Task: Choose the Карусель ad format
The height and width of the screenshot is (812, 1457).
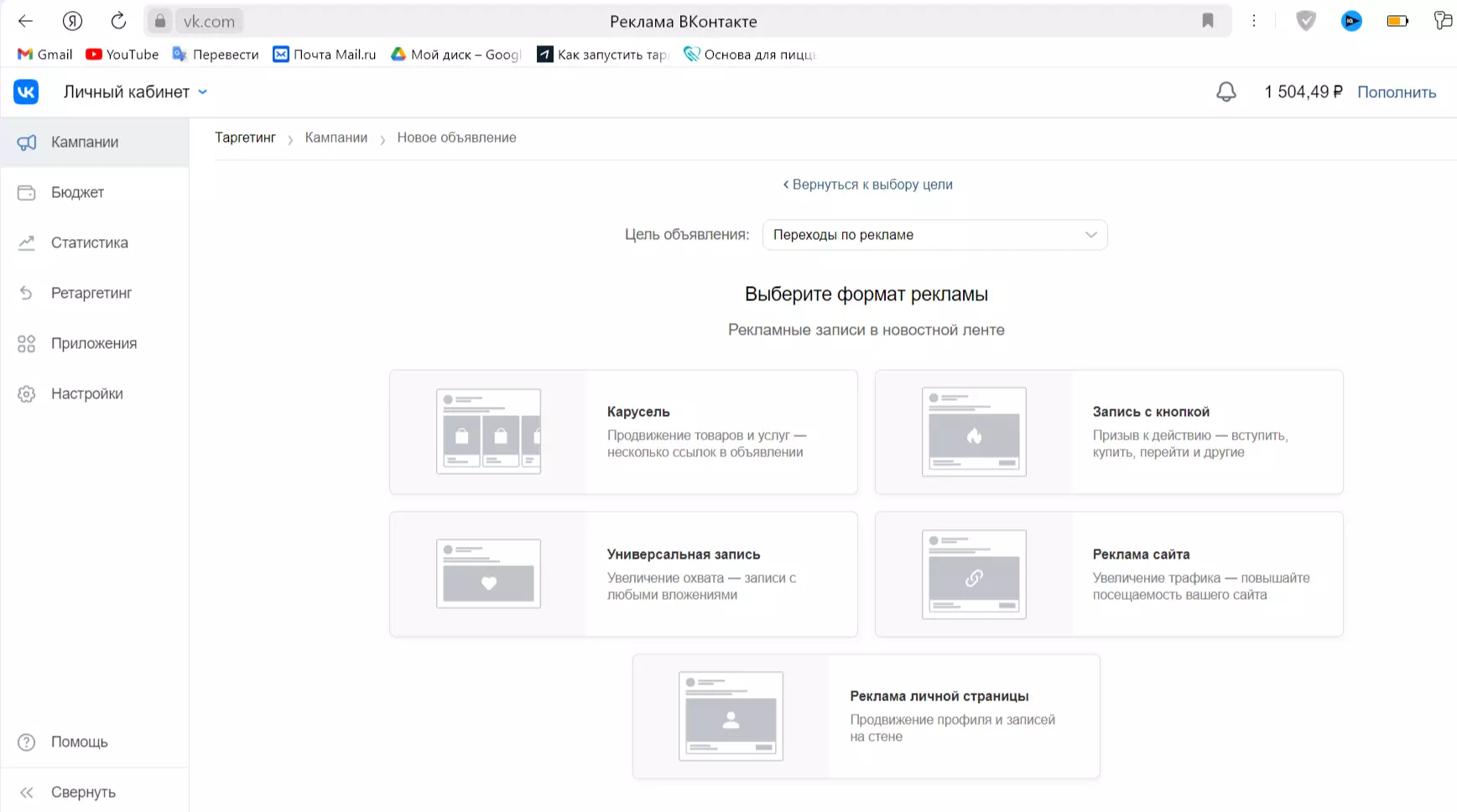Action: [x=623, y=432]
